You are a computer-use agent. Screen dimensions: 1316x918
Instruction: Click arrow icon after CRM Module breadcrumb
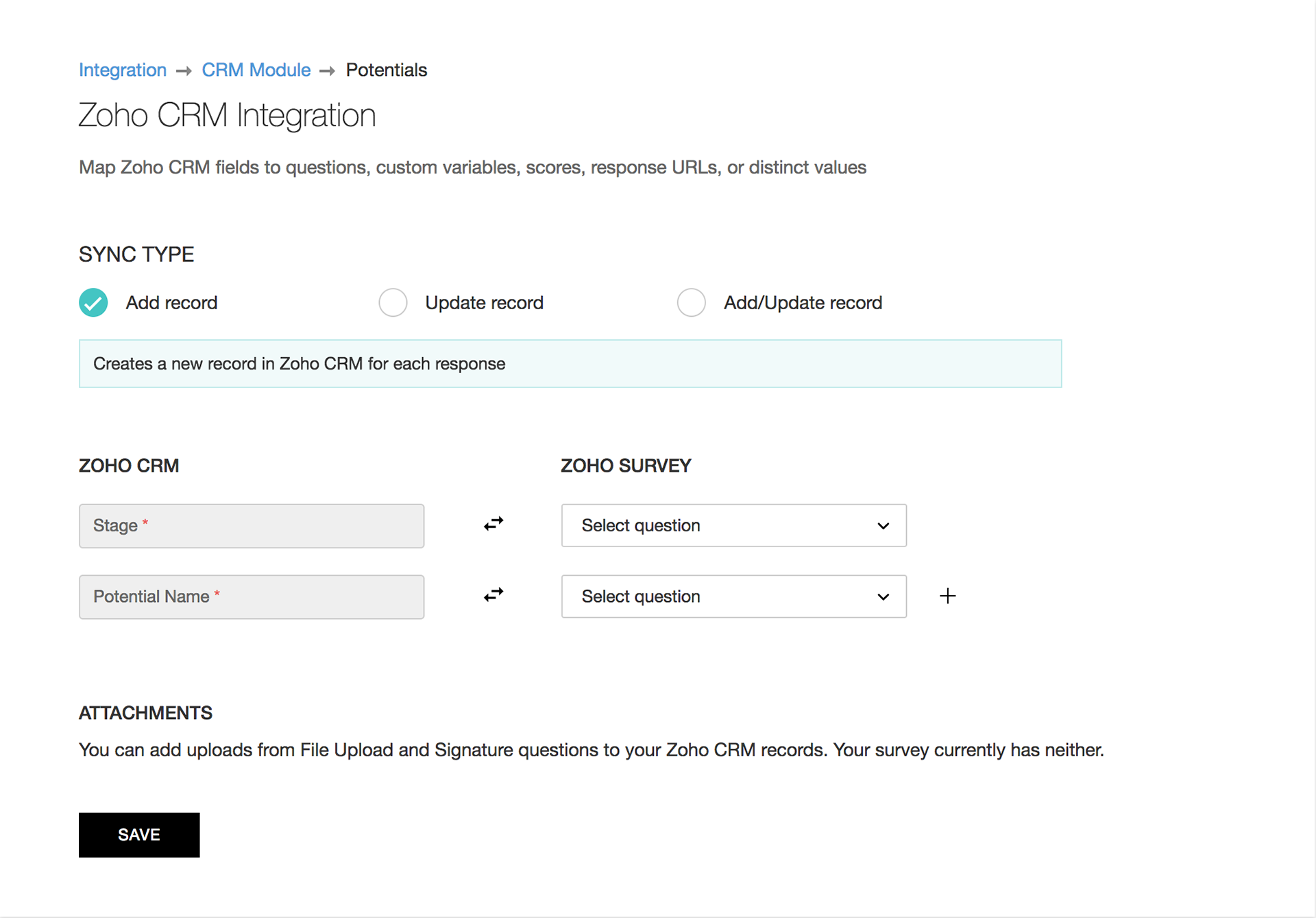[x=328, y=71]
